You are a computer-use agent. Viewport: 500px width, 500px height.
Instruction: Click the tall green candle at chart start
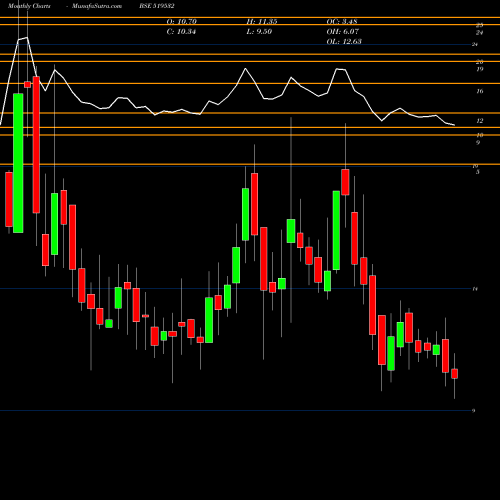click(x=18, y=163)
